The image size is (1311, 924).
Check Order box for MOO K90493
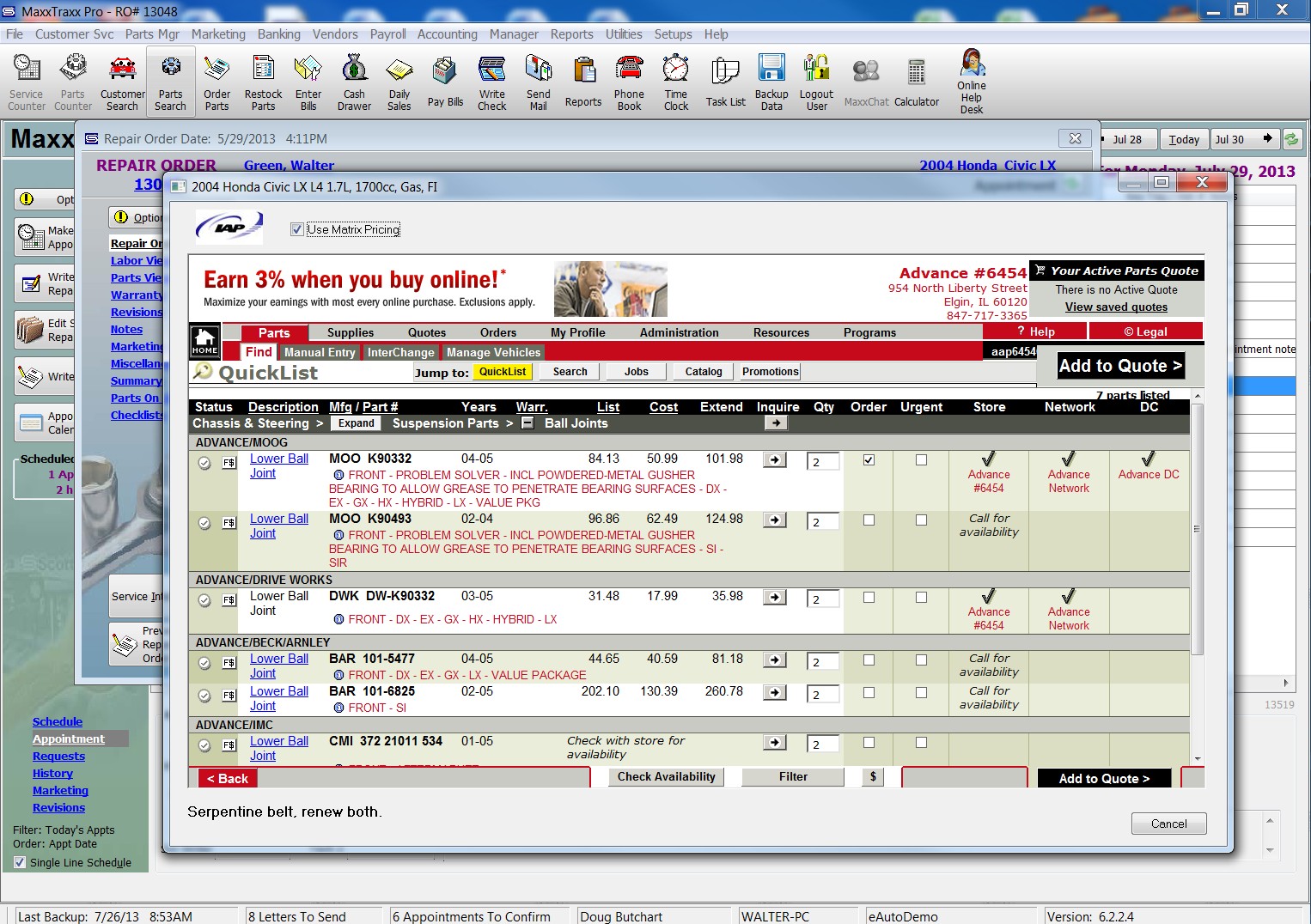point(869,520)
